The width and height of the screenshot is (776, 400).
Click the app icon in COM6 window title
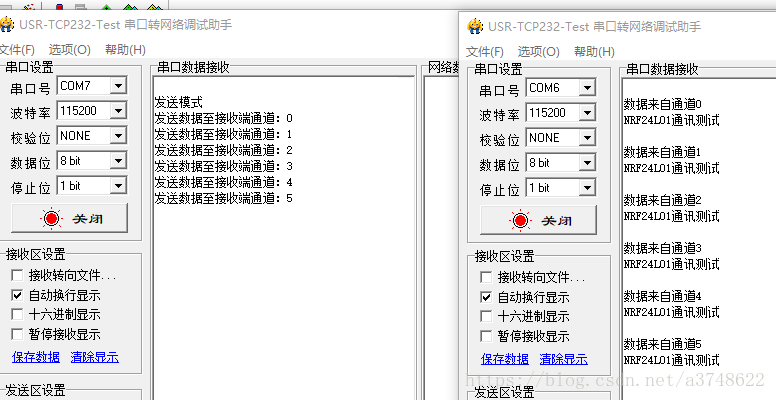[x=476, y=26]
